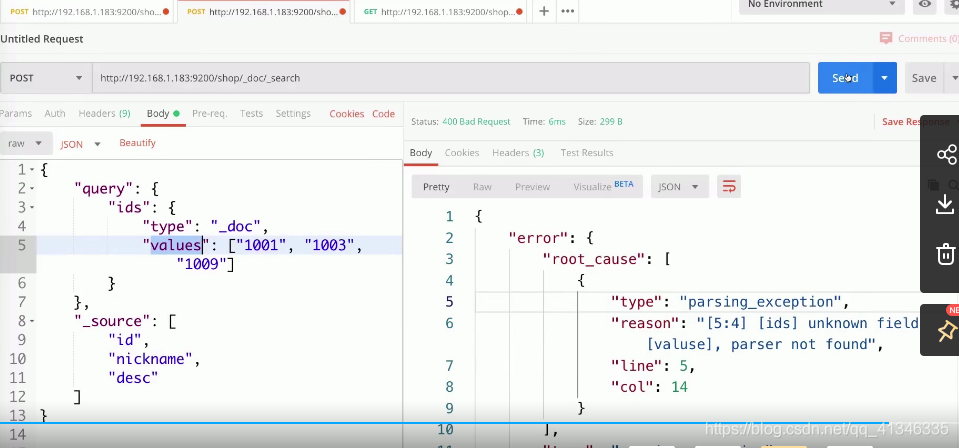This screenshot has height=448, width=959.
Task: Open the response Headers (3) tab
Action: tap(518, 152)
